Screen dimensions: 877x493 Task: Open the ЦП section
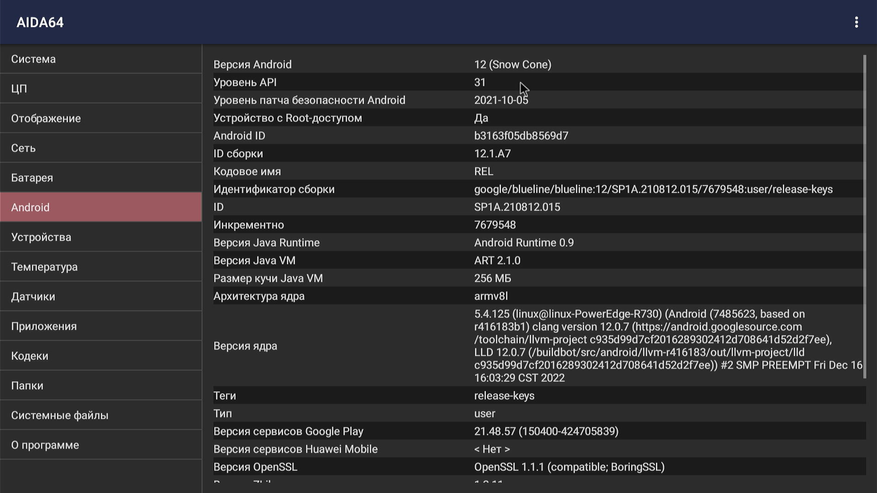coord(101,88)
